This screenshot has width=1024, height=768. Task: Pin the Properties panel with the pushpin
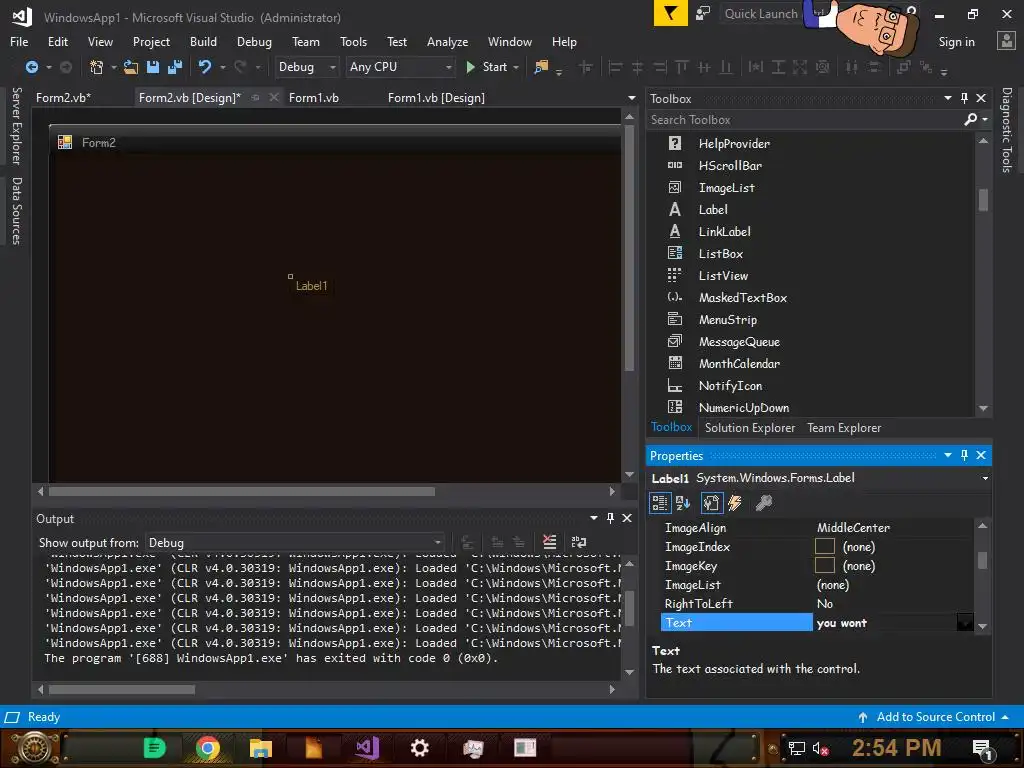(x=964, y=455)
